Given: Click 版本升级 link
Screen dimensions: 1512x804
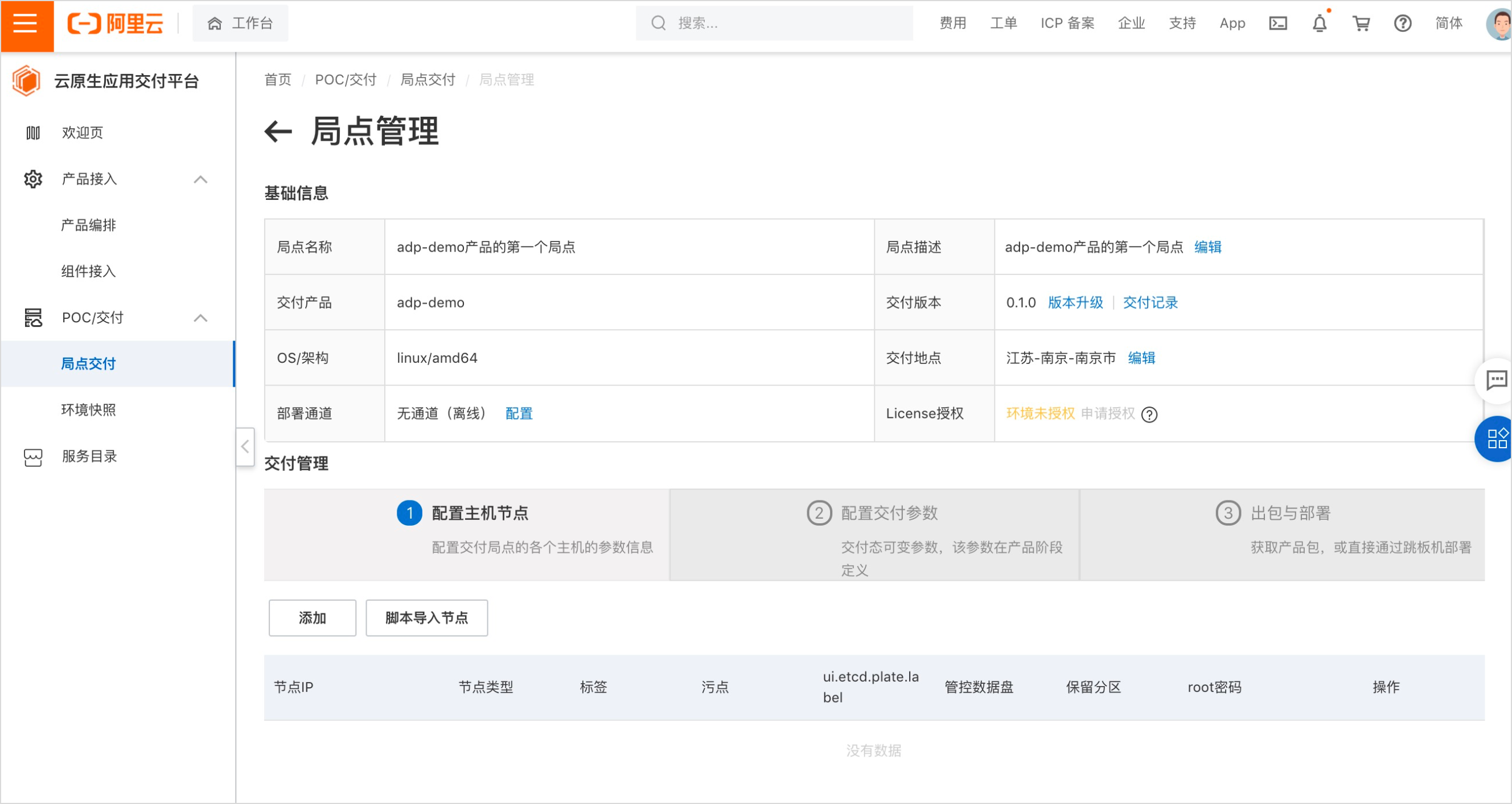Looking at the screenshot, I should click(x=1075, y=303).
